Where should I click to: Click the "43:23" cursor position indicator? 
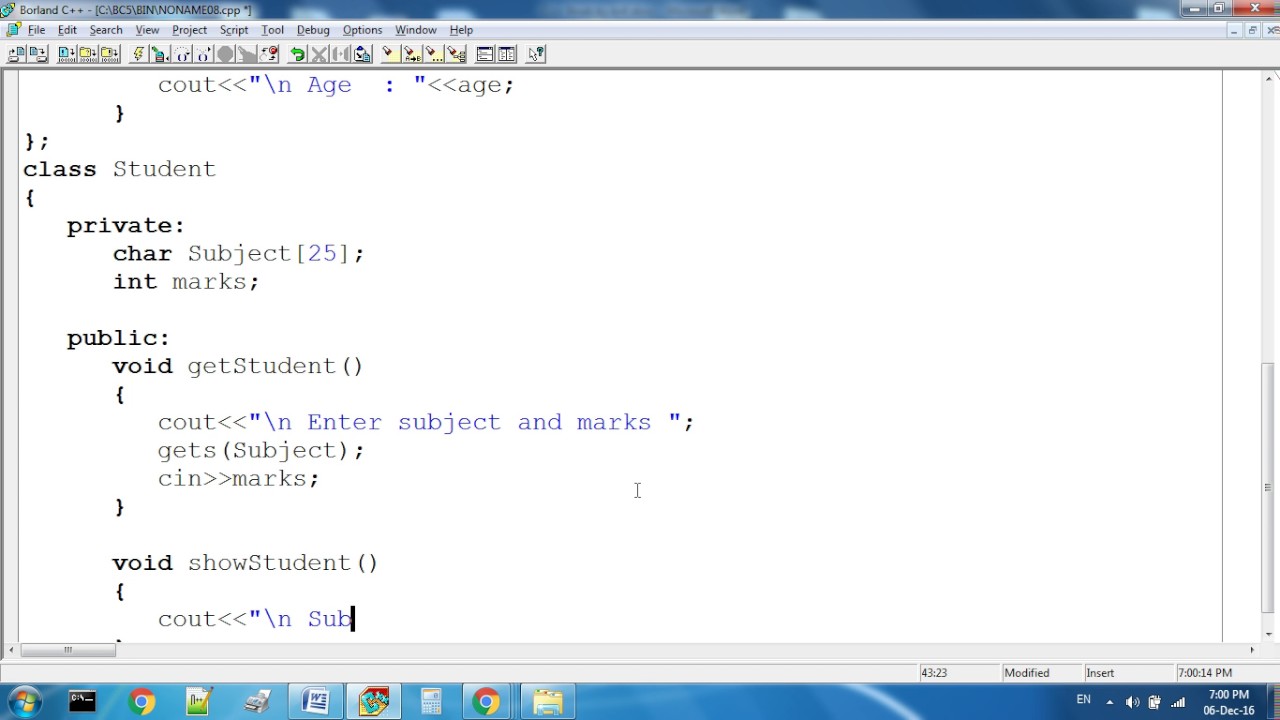pos(933,673)
